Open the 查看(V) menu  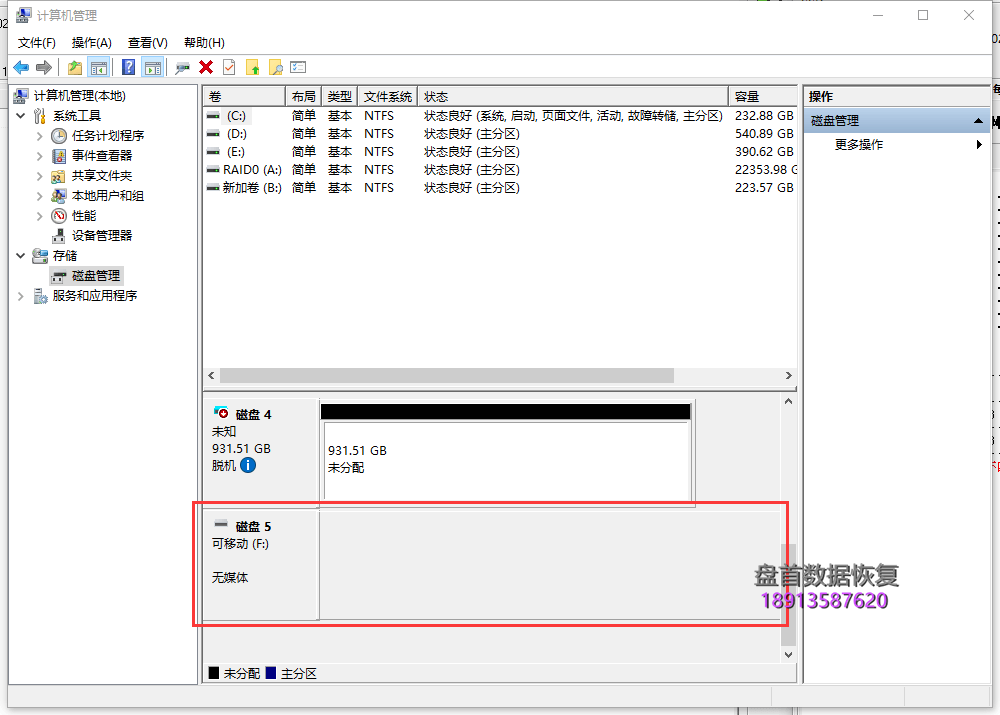pyautogui.click(x=147, y=42)
